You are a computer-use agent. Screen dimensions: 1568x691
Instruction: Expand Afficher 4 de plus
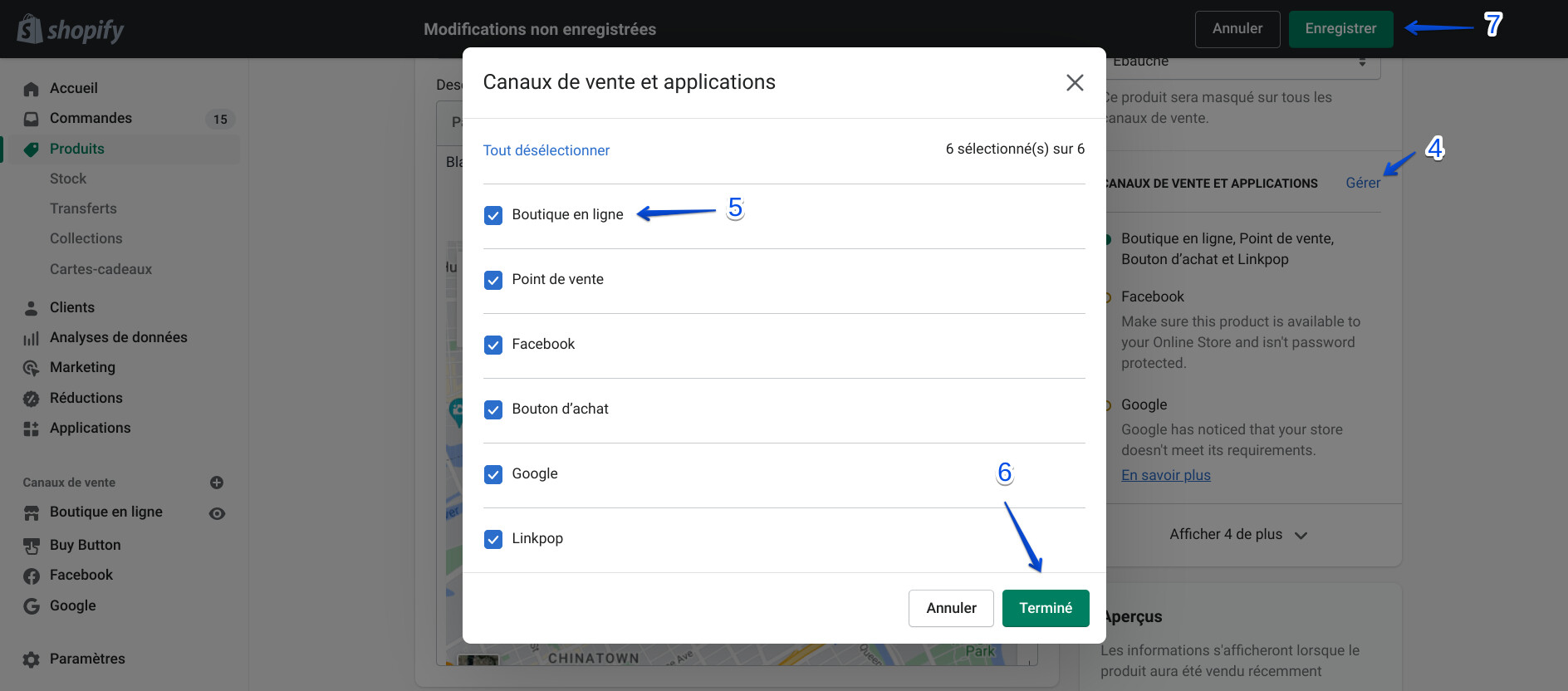click(1237, 535)
